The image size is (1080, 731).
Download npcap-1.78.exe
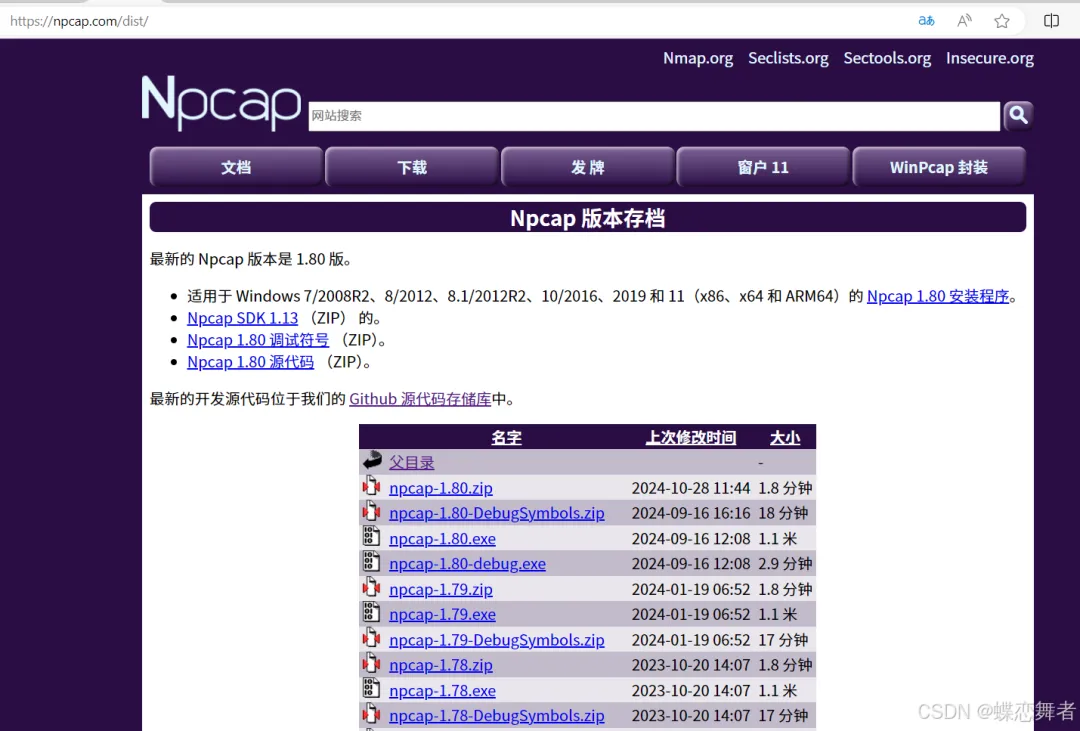pos(442,690)
